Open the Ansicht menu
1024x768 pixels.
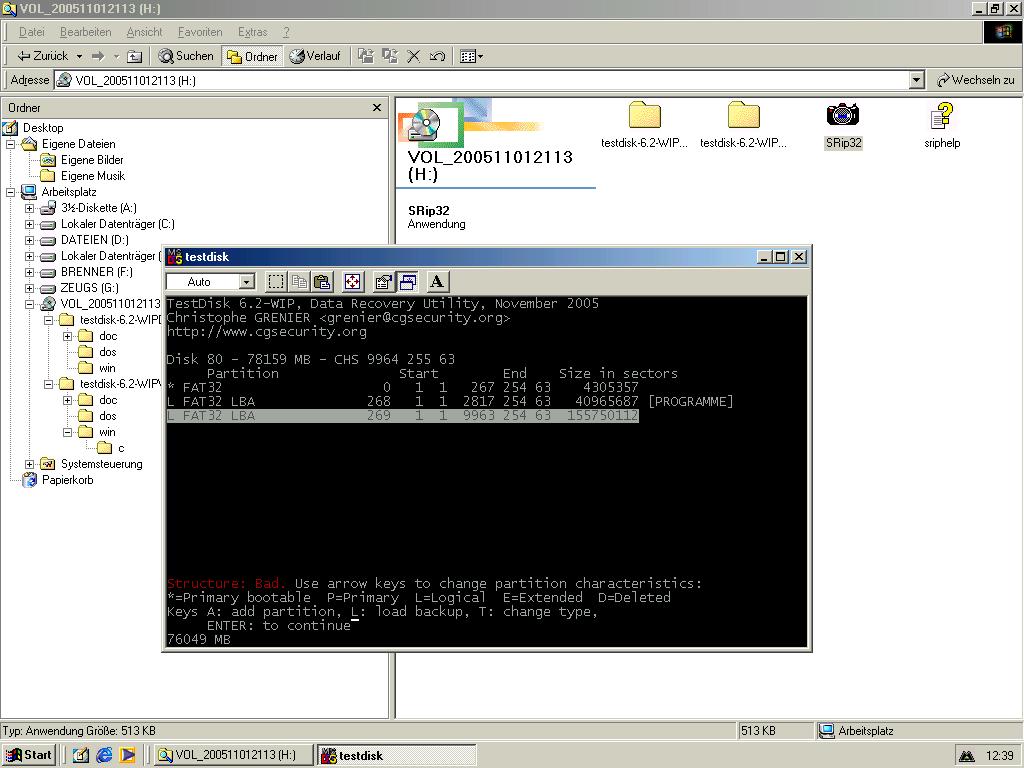144,32
